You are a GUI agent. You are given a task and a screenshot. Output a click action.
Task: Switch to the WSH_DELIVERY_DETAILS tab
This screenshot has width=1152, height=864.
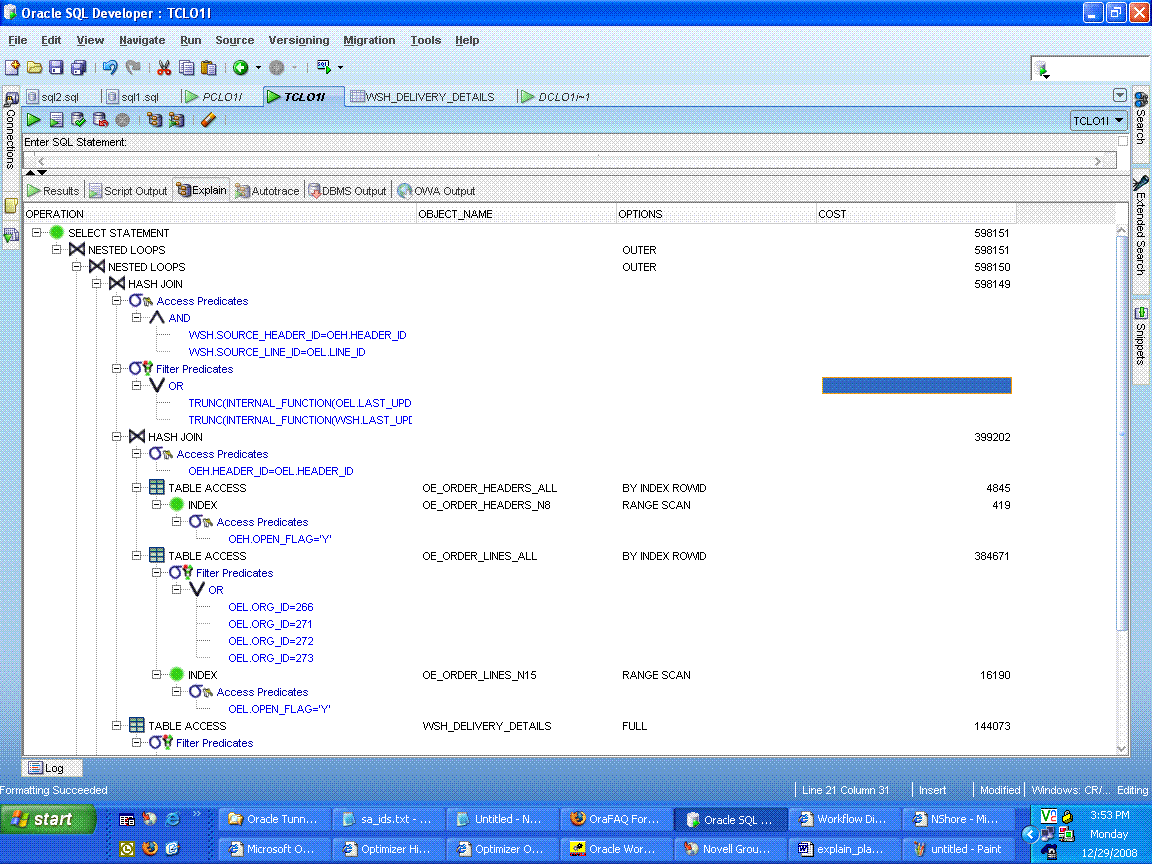pyautogui.click(x=422, y=97)
